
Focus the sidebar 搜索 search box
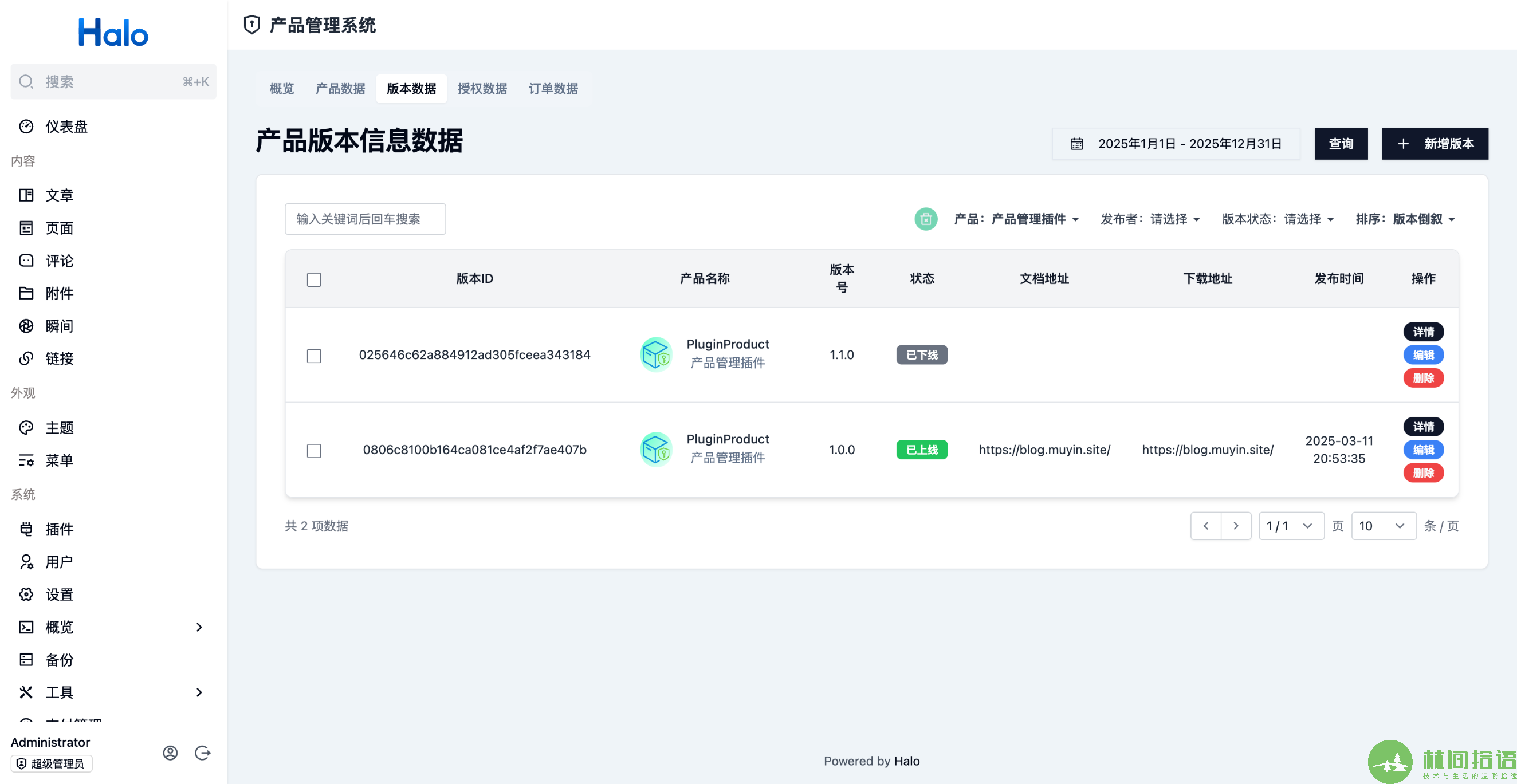(x=113, y=82)
